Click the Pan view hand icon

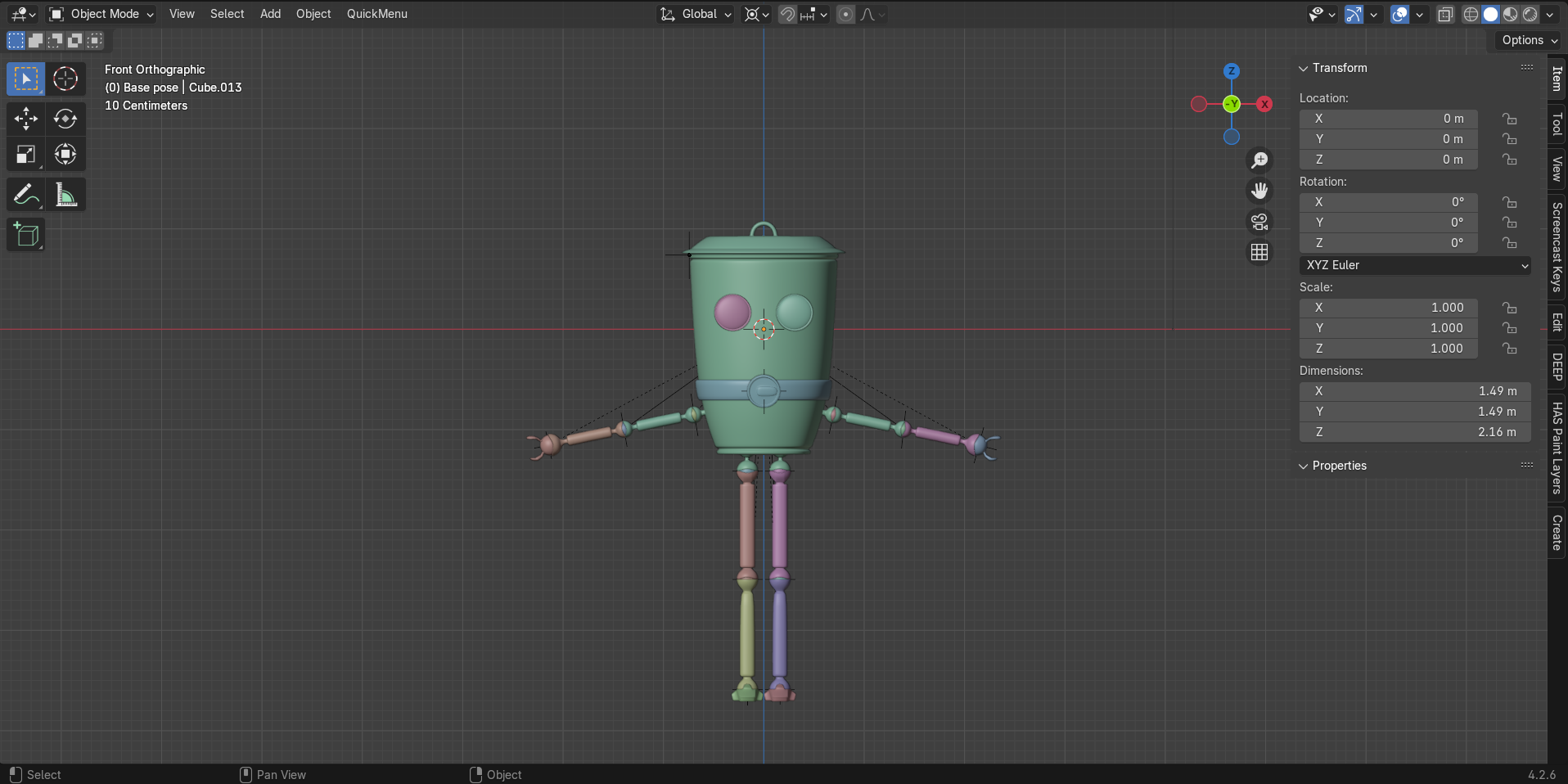point(1259,191)
